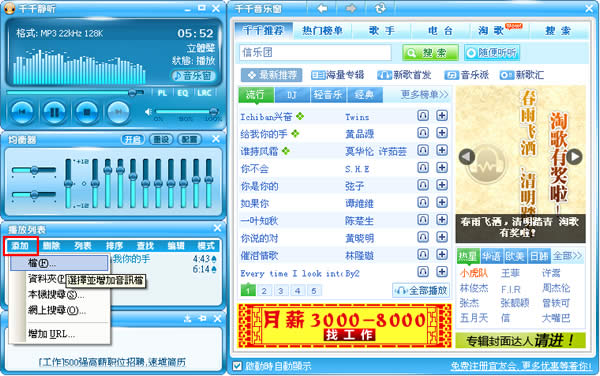Click the equalizer preamp vertical slider
This screenshot has height=376, width=600.
[68, 184]
